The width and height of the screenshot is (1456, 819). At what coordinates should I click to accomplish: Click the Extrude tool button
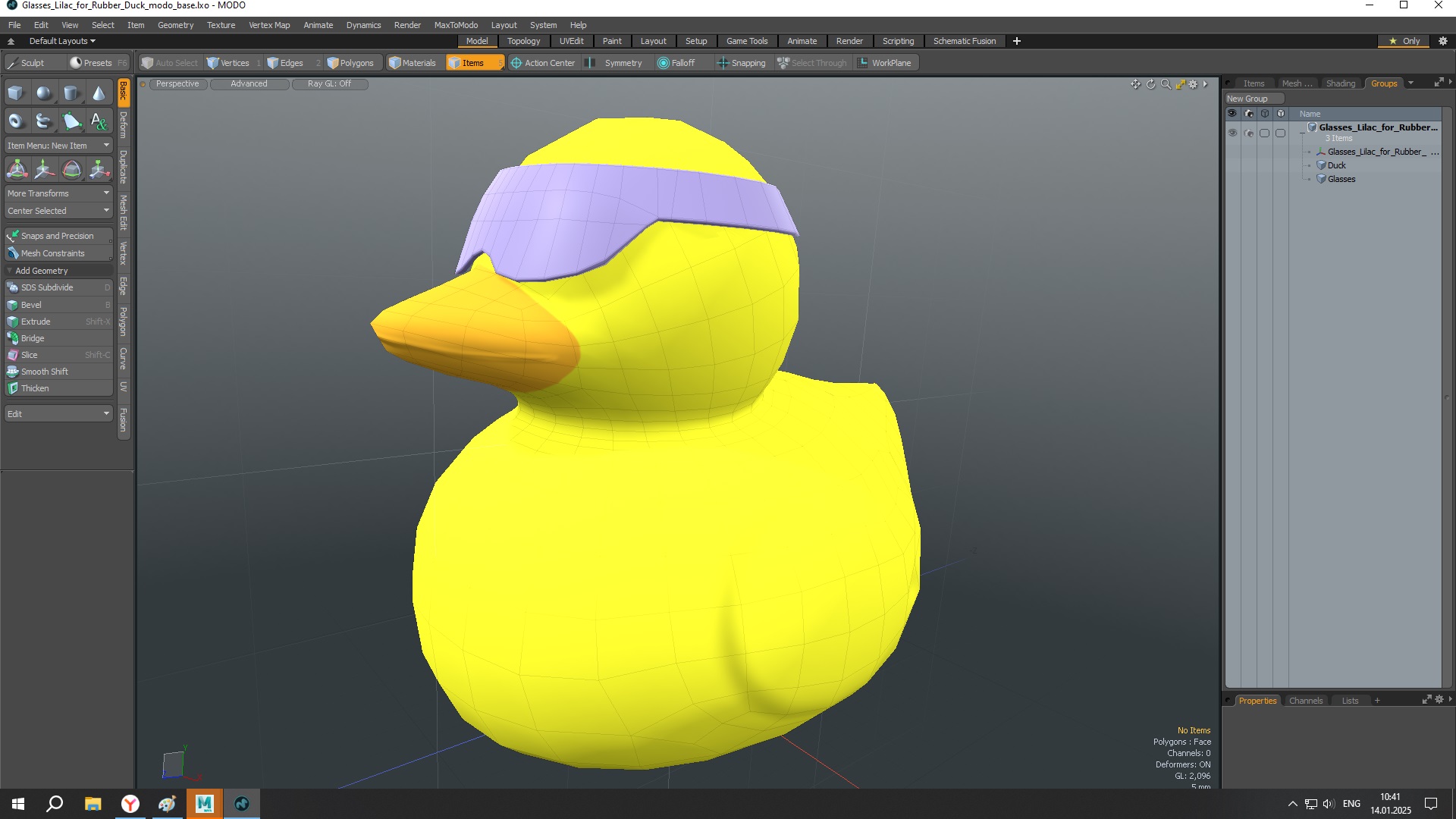pos(58,322)
